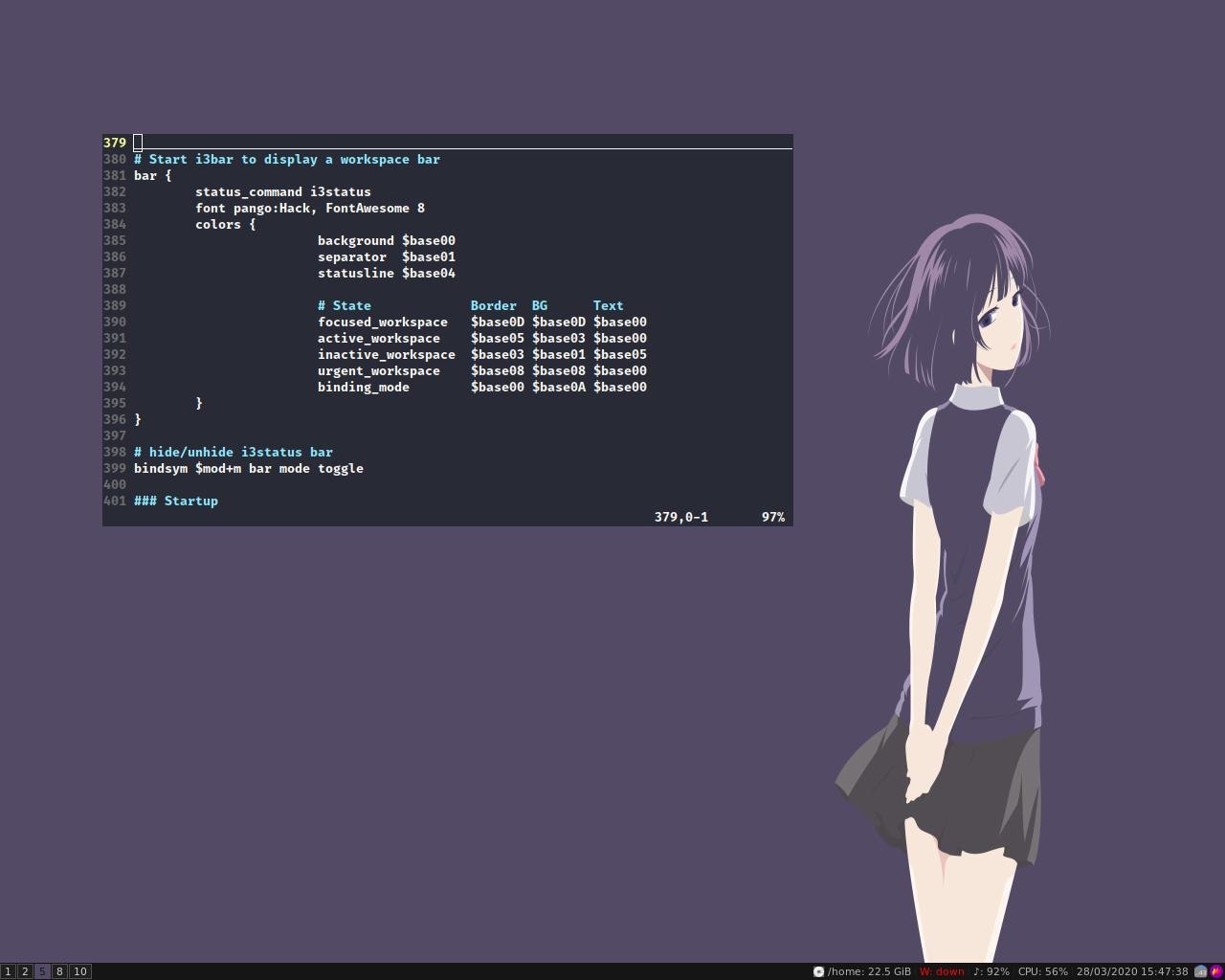1225x980 pixels.
Task: Click 'font pango:Hack, FontAwesome 8' line
Action: [x=310, y=208]
